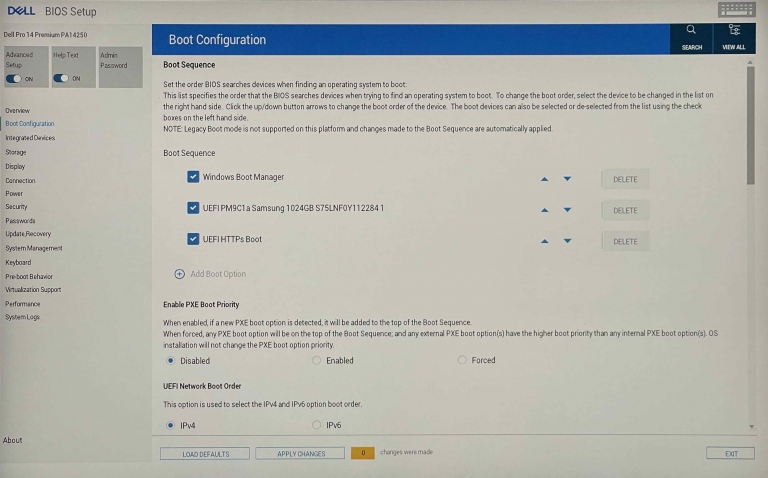Move Windows Boot Manager down
768x478 pixels.
click(x=567, y=179)
